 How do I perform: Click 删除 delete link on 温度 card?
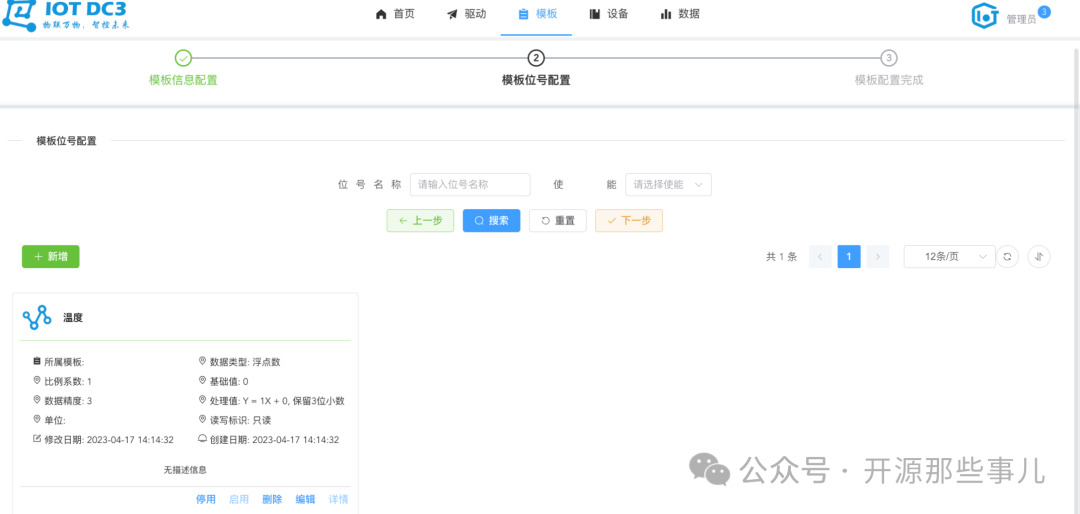pos(272,500)
